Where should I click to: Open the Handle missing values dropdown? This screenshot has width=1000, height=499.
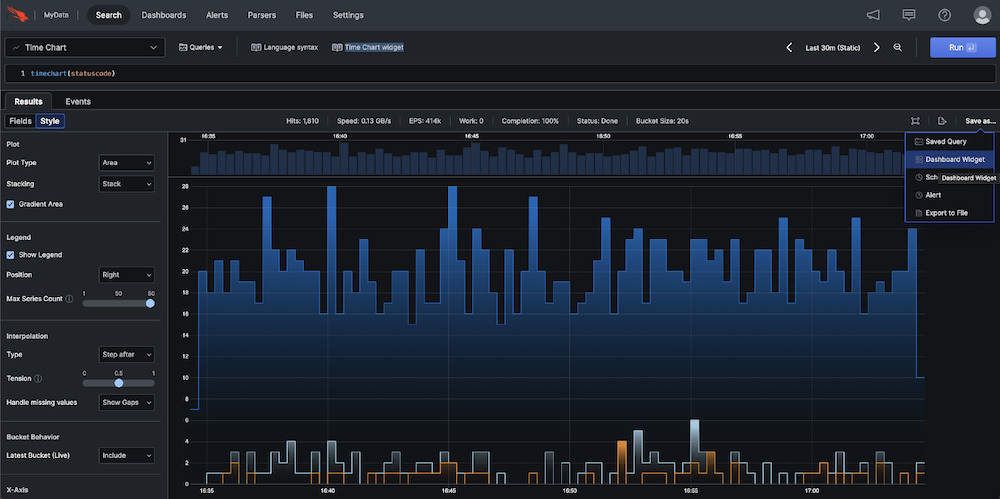coord(127,402)
